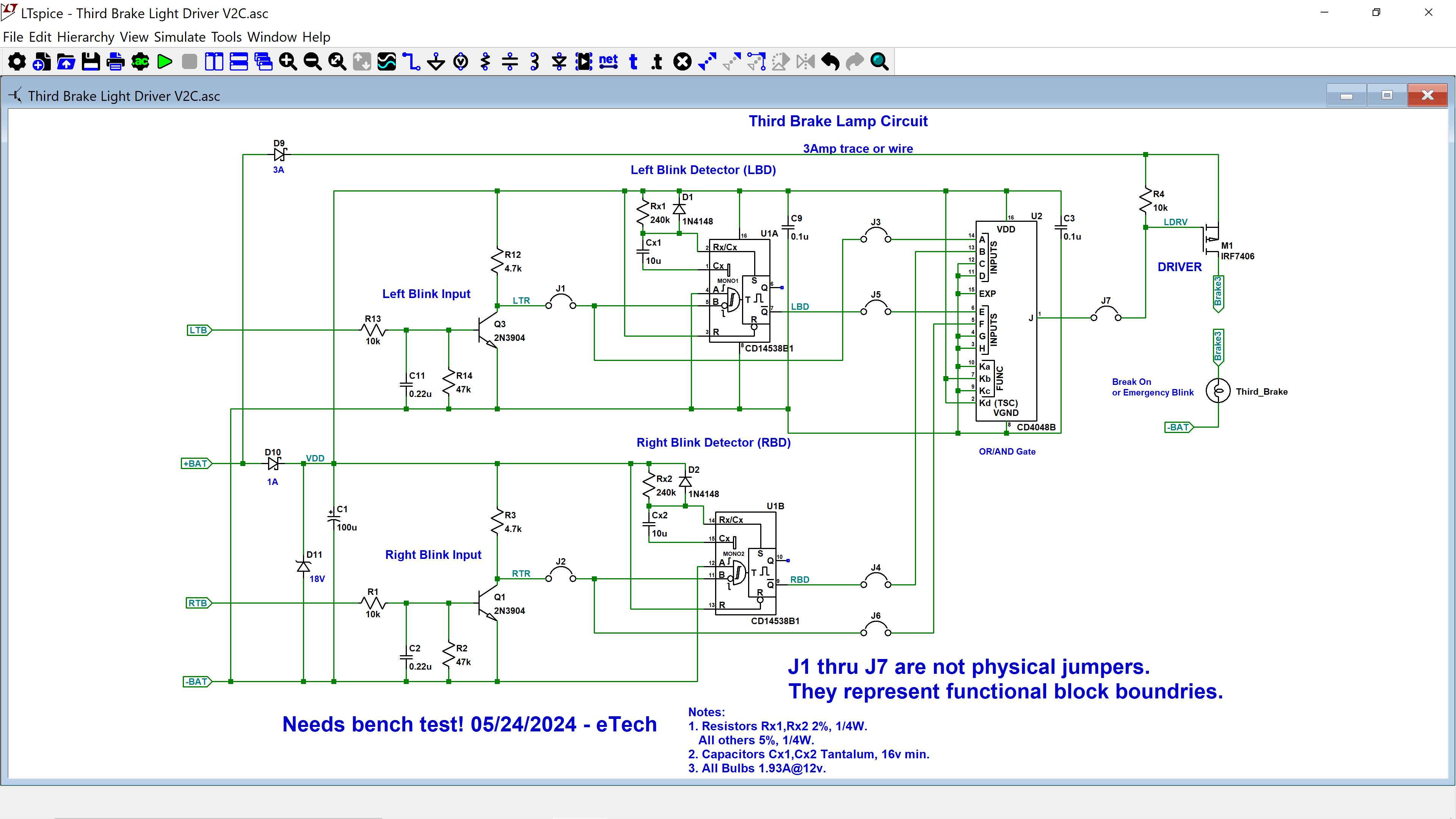The width and height of the screenshot is (1456, 819).
Task: Select the Place Component tool
Action: 584,61
